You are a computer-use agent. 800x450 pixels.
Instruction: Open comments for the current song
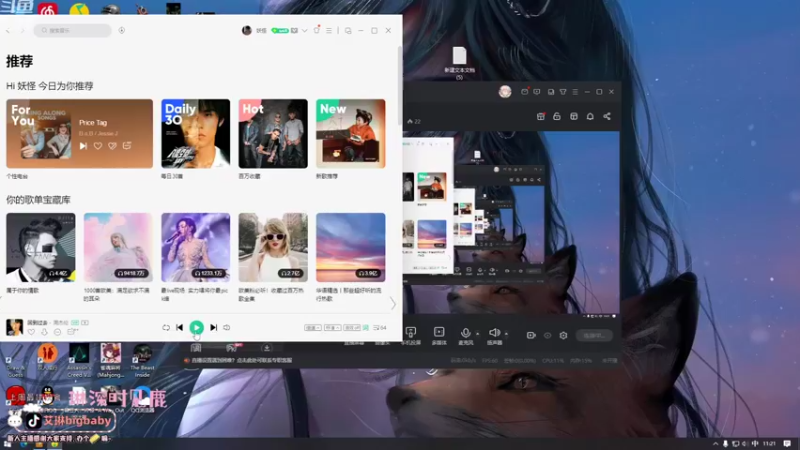coord(57,332)
